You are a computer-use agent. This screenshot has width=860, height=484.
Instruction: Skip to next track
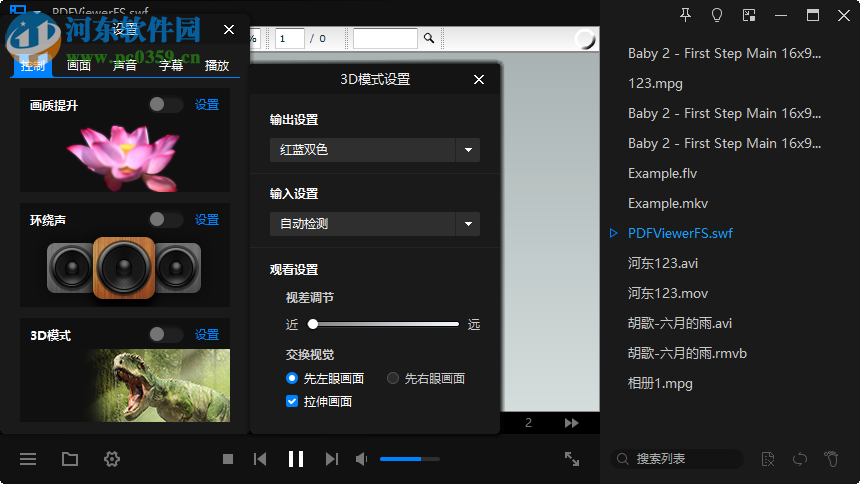pyautogui.click(x=332, y=459)
